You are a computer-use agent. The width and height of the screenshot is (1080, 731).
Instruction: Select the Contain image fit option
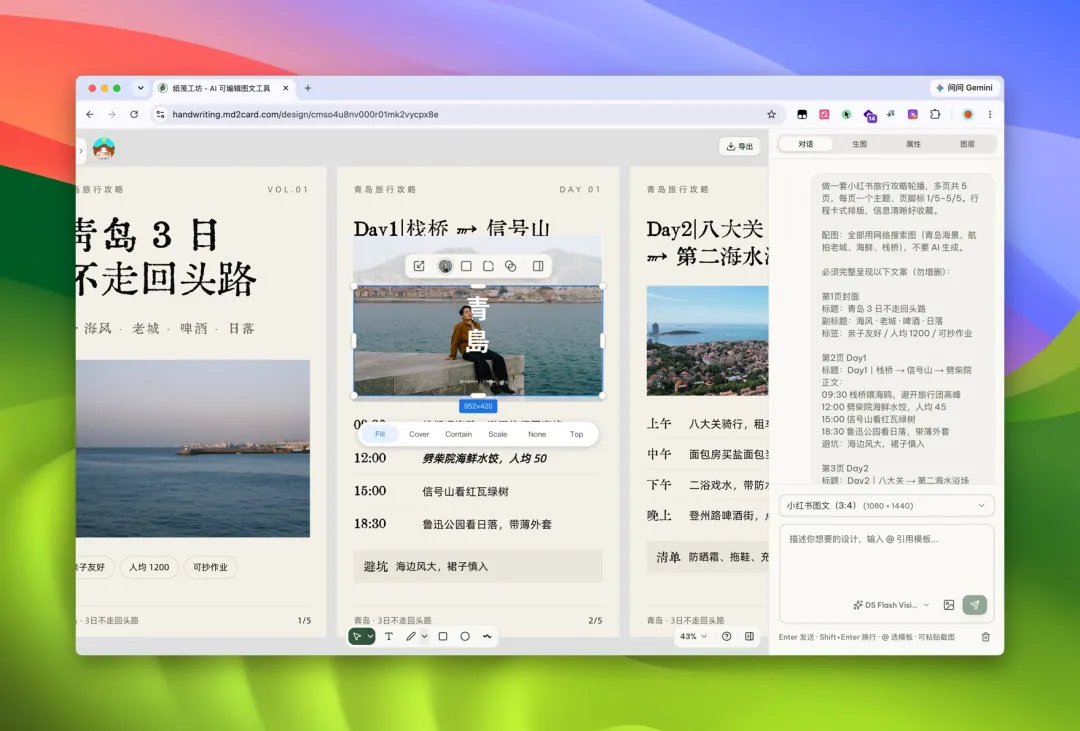(458, 434)
